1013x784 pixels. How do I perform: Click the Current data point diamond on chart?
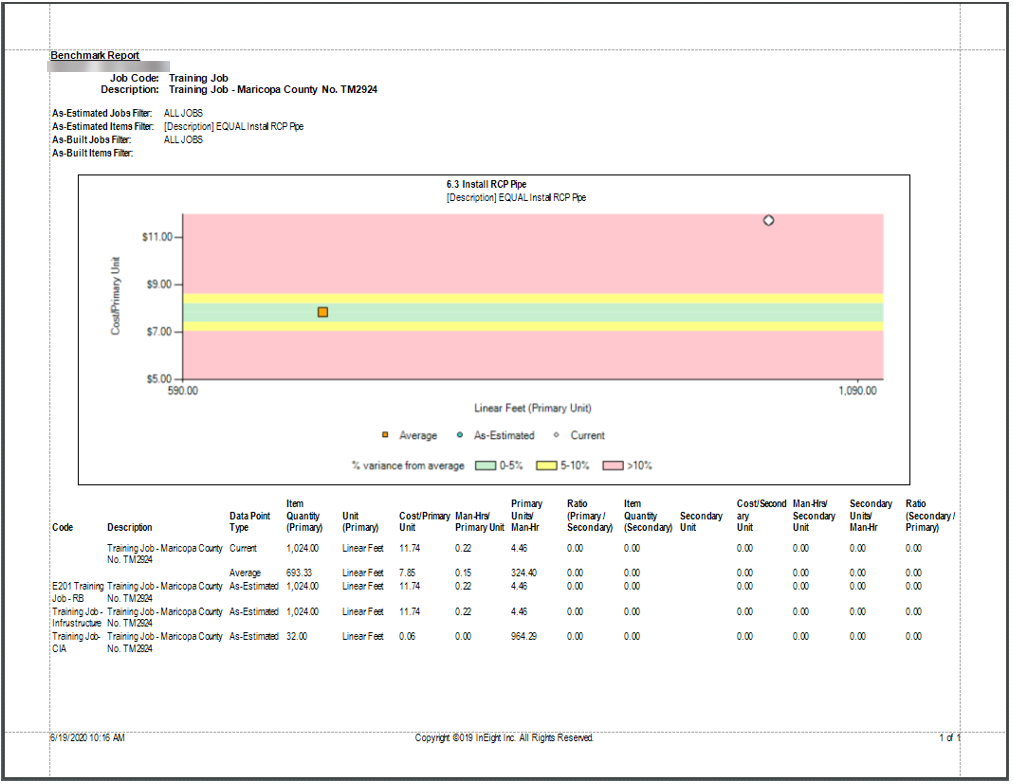[769, 220]
